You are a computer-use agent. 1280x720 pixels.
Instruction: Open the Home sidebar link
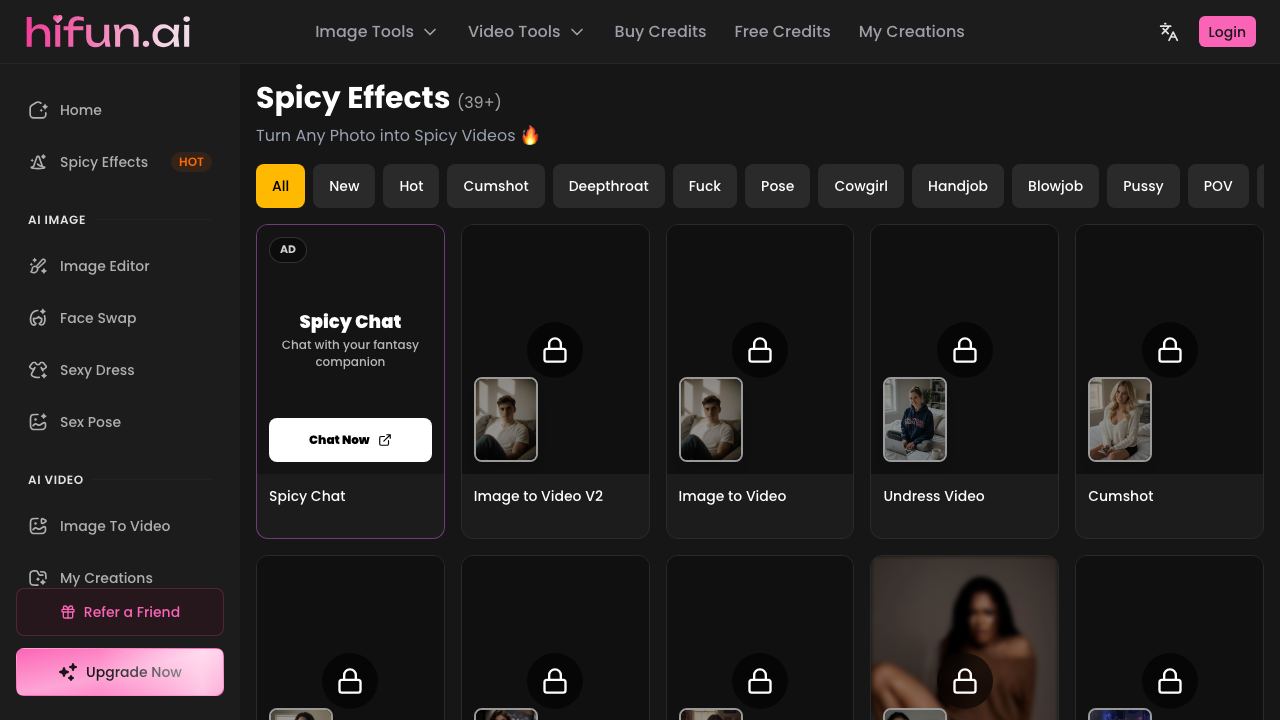point(120,110)
